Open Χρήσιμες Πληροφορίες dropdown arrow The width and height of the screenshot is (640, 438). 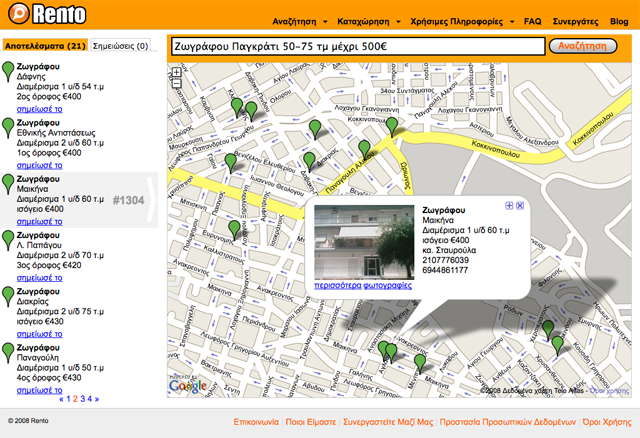pos(512,22)
